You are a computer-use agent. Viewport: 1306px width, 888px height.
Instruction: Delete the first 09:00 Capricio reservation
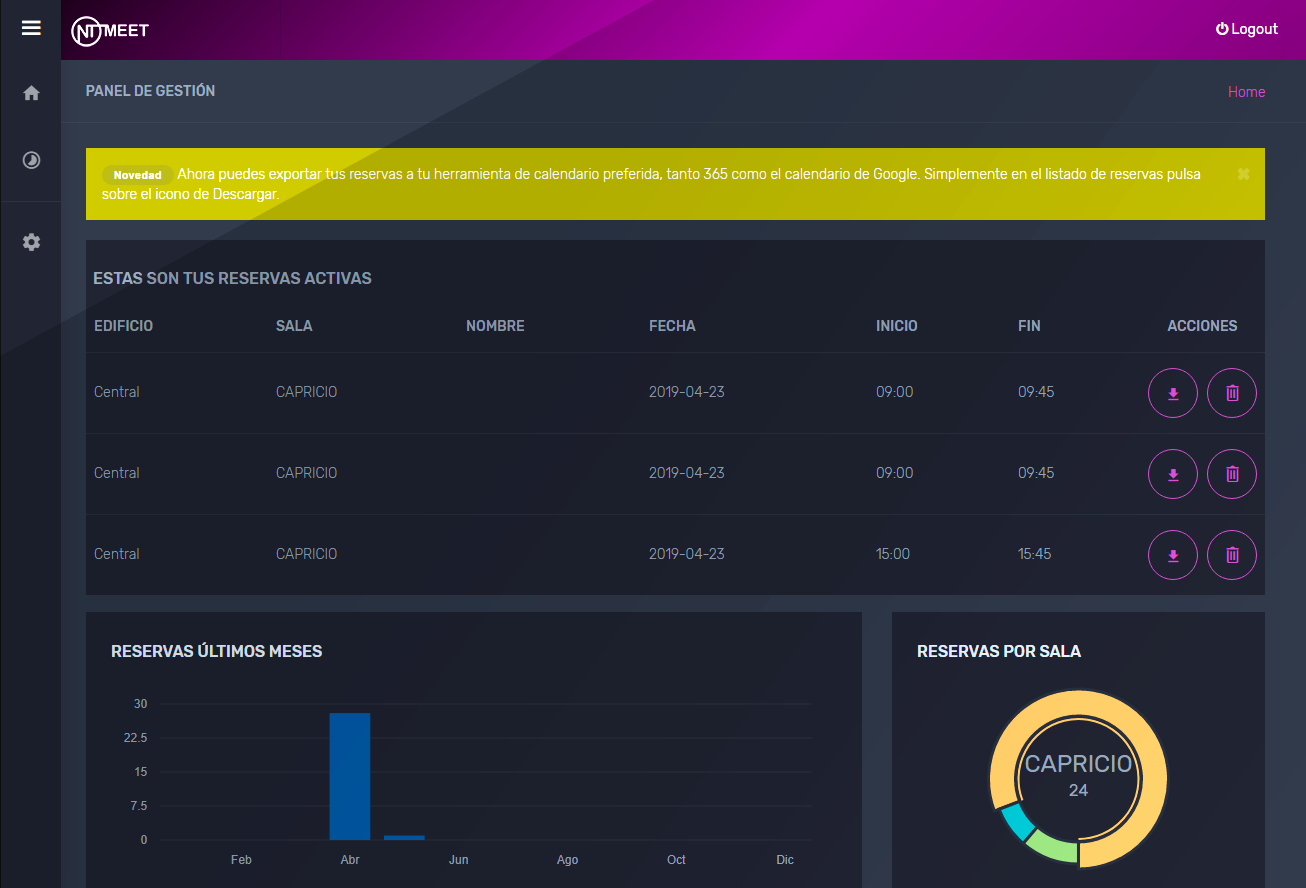click(x=1232, y=393)
